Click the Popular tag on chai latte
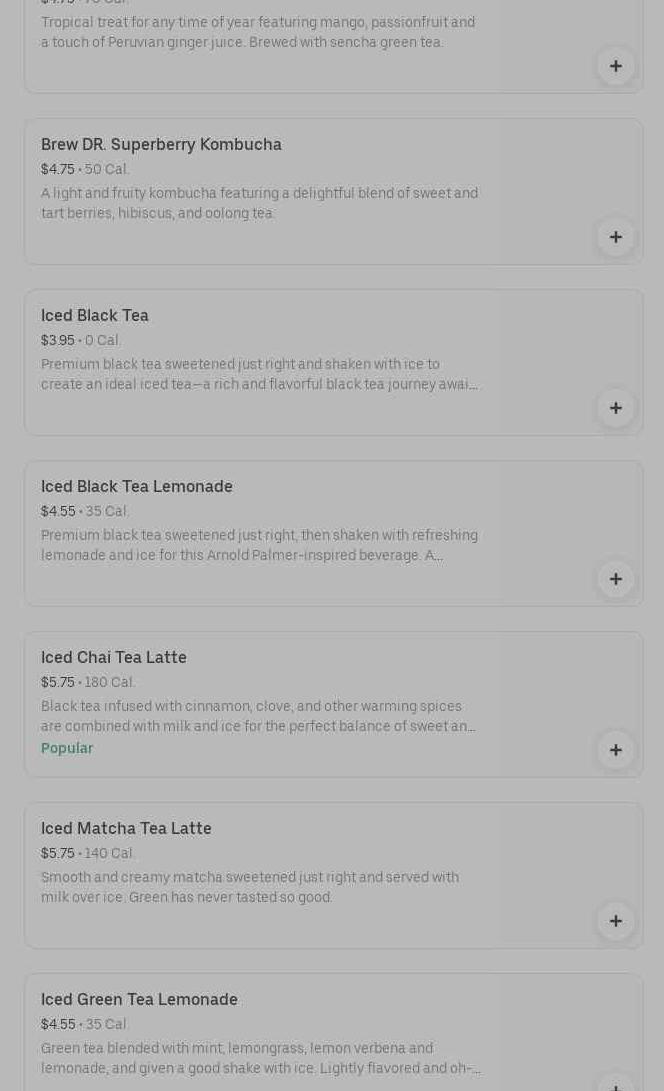The image size is (664, 1091). [67, 748]
